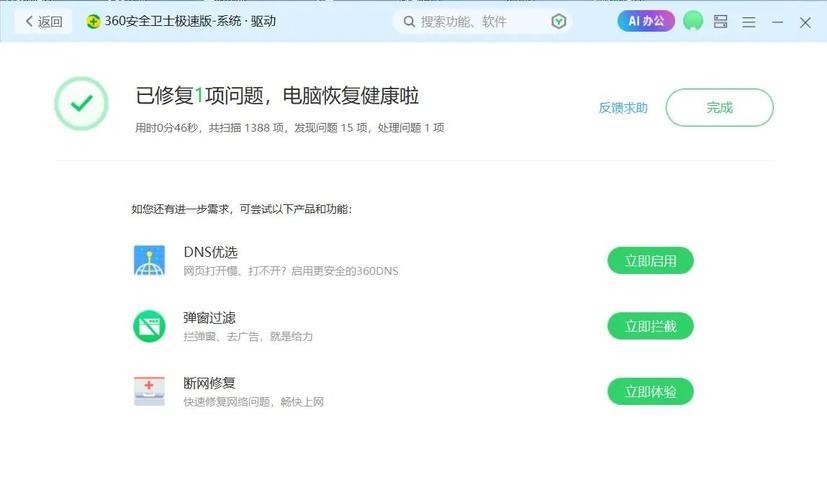
Task: Click 反馈求助 link
Action: (623, 108)
